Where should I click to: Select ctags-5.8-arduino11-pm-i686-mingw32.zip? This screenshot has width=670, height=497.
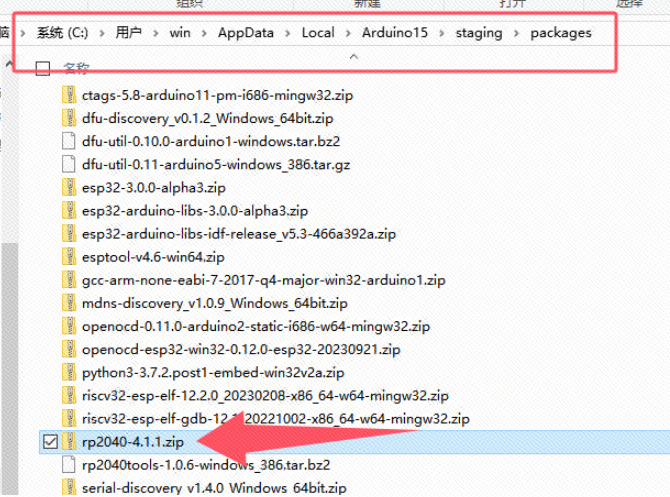[x=217, y=95]
